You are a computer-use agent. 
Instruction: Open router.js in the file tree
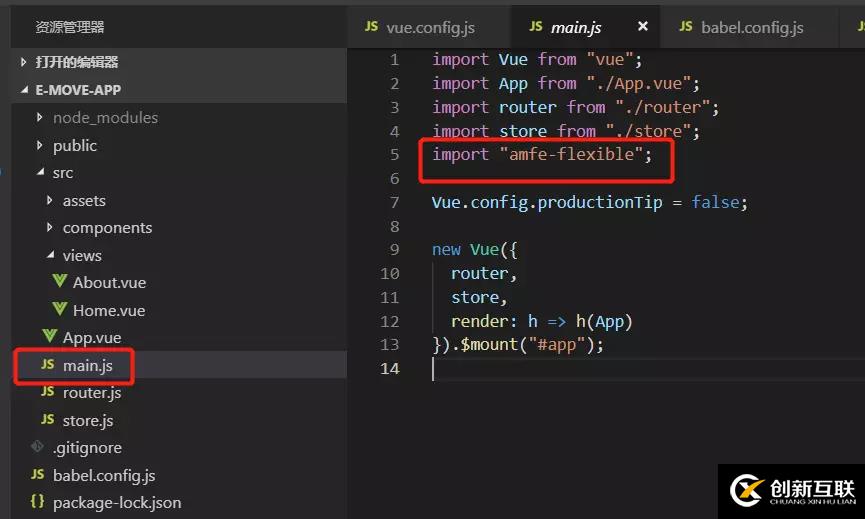92,393
